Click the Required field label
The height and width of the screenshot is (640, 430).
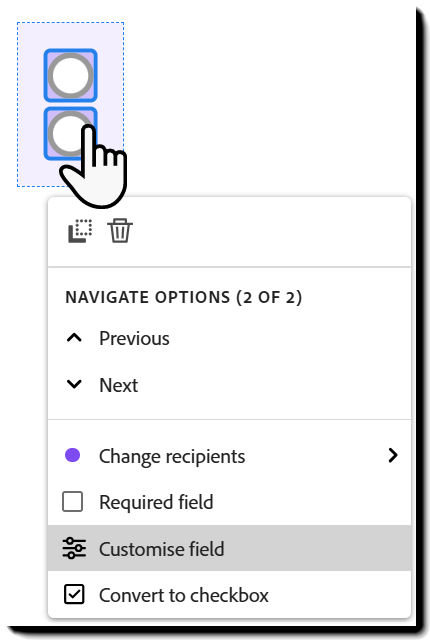tap(156, 502)
